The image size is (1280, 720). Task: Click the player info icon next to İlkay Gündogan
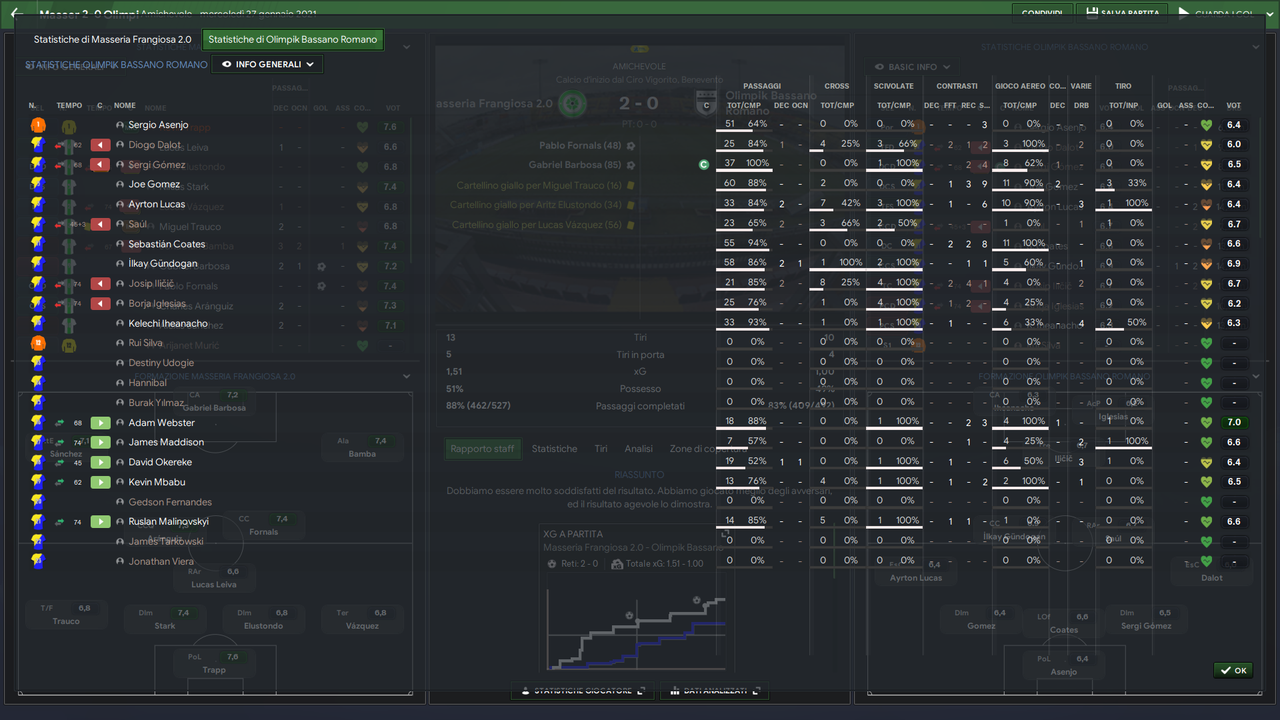point(120,264)
